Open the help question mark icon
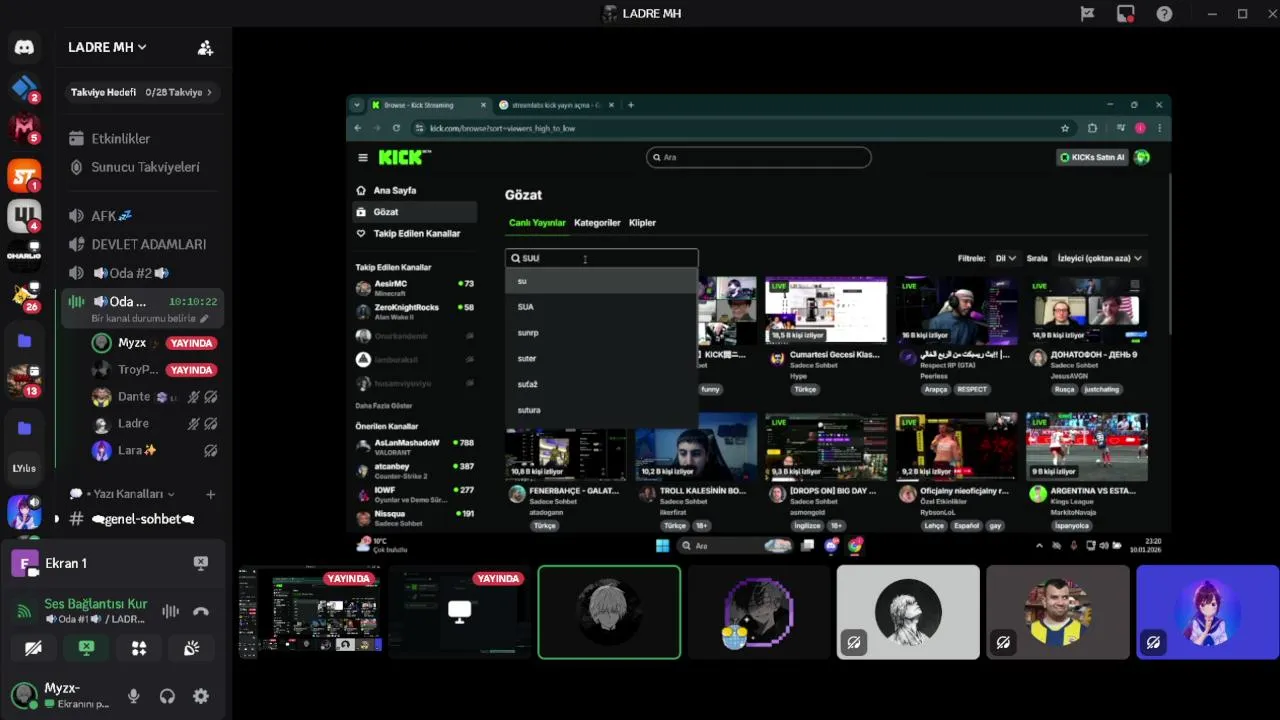This screenshot has width=1280, height=720. pos(1164,14)
